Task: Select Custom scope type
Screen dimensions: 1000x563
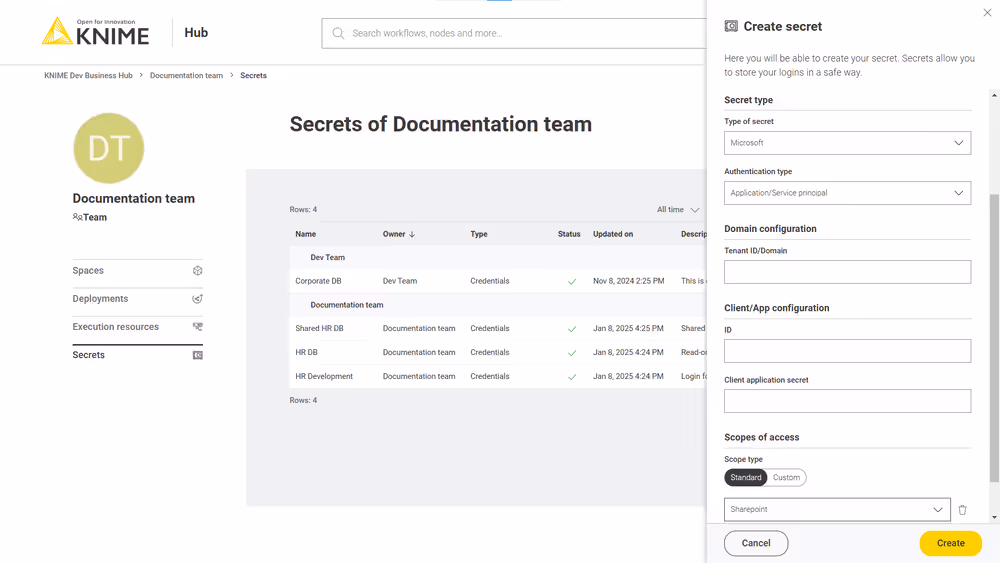Action: tap(786, 478)
